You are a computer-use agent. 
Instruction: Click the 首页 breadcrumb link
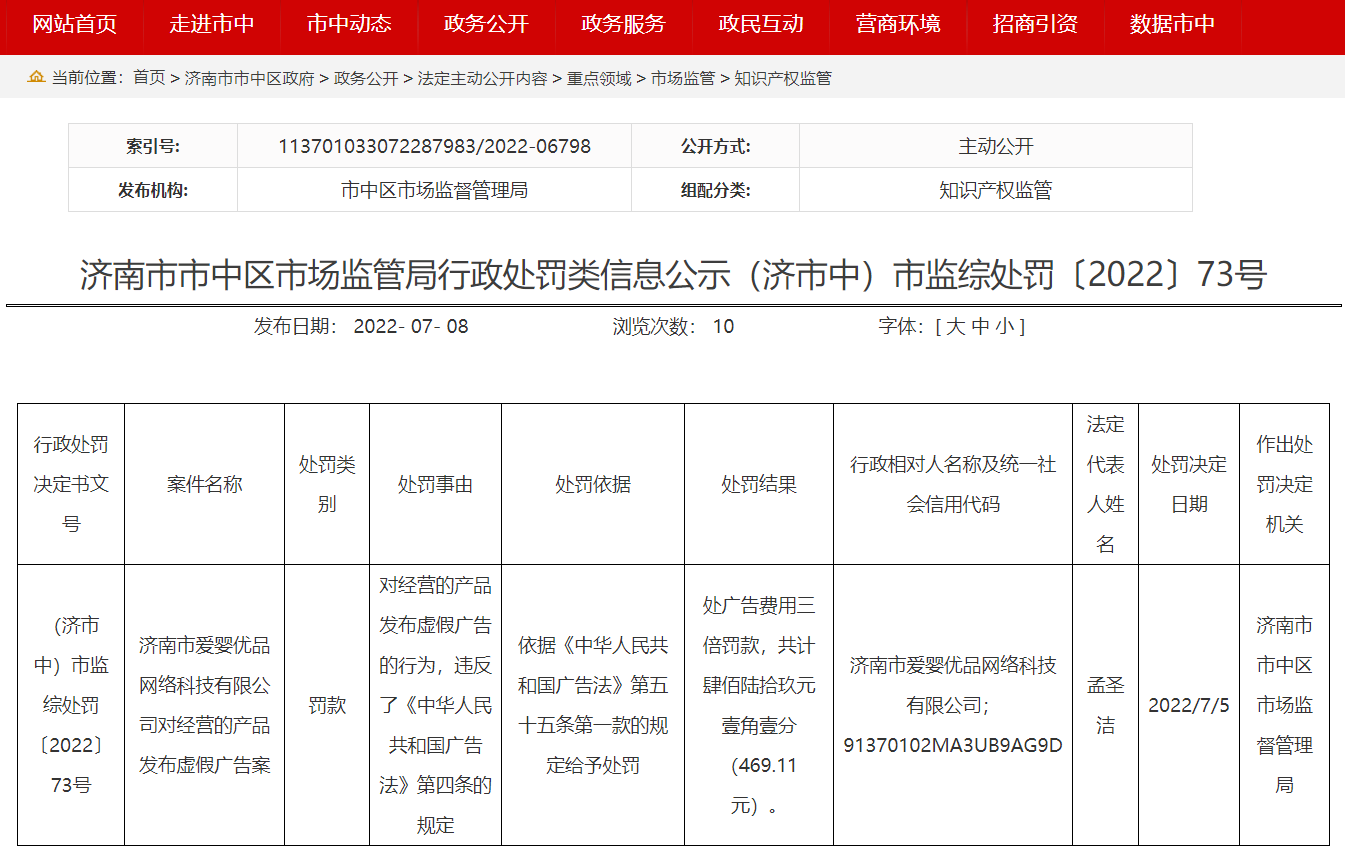149,78
